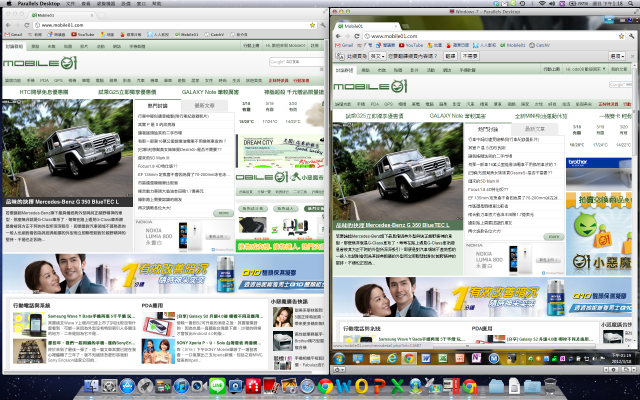Open Excel on the Windows taskbar

[443, 358]
